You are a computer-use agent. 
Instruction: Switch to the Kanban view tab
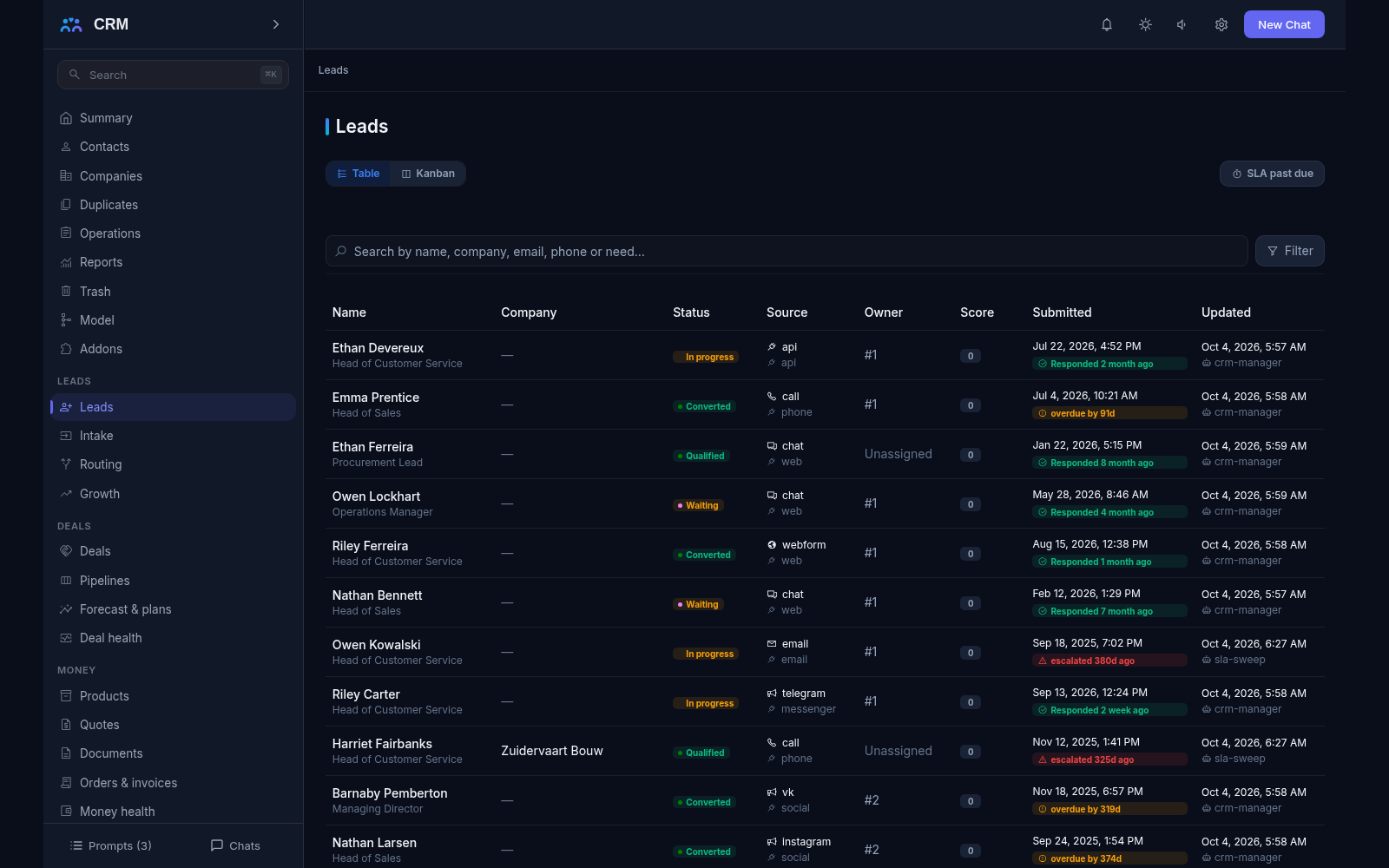pyautogui.click(x=428, y=174)
